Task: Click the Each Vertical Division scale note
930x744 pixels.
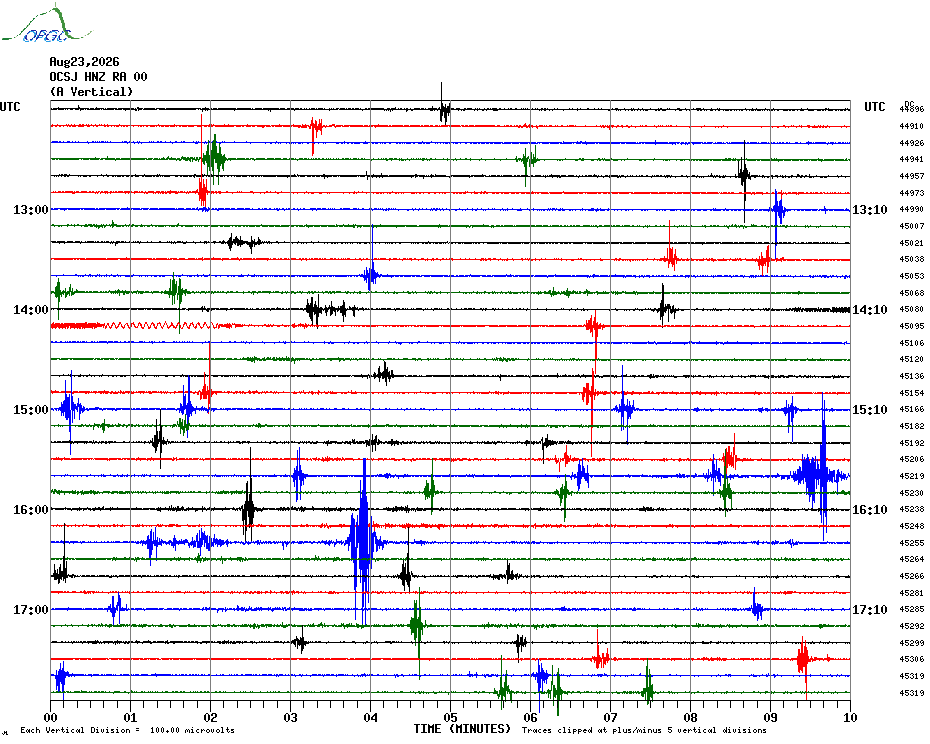Action: (128, 730)
